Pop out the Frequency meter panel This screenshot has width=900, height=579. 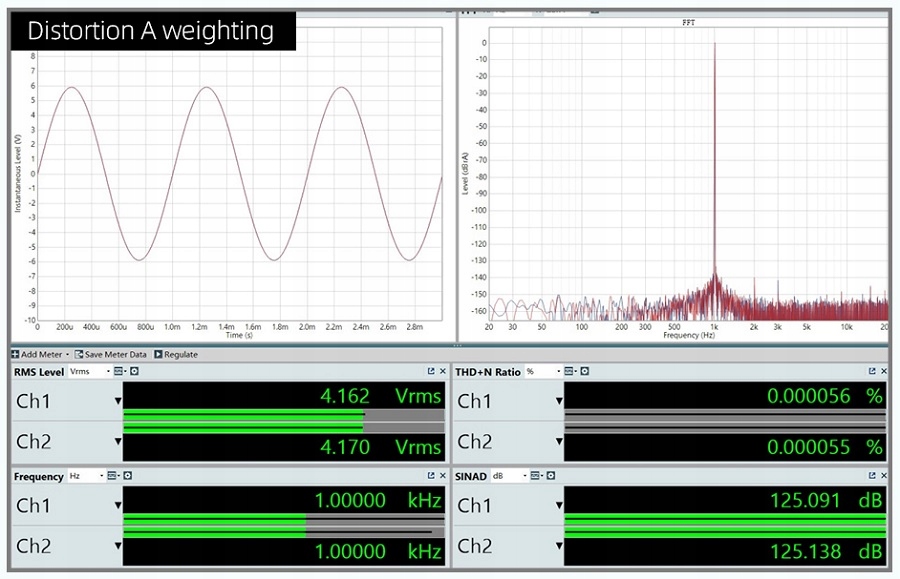coord(431,476)
